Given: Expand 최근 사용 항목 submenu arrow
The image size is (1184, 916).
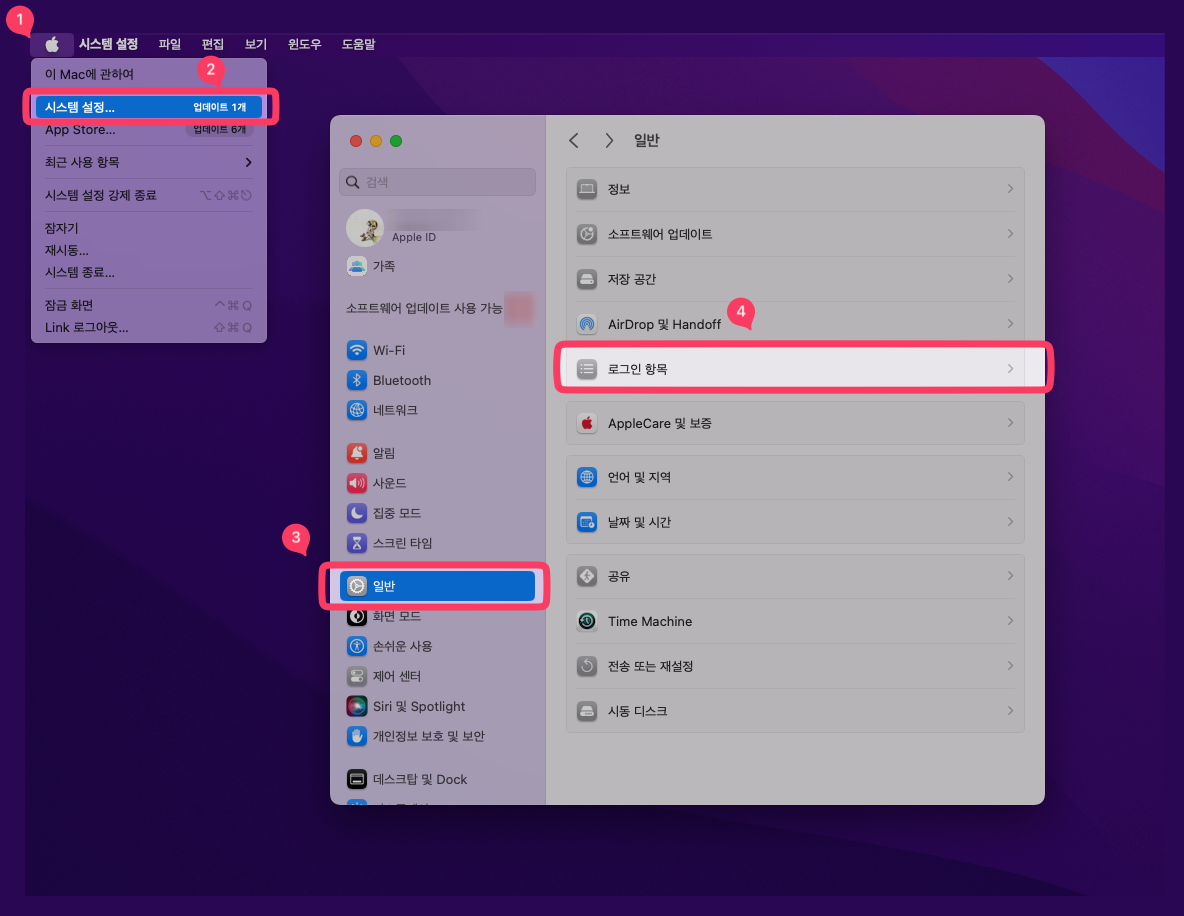Looking at the screenshot, I should (x=248, y=162).
